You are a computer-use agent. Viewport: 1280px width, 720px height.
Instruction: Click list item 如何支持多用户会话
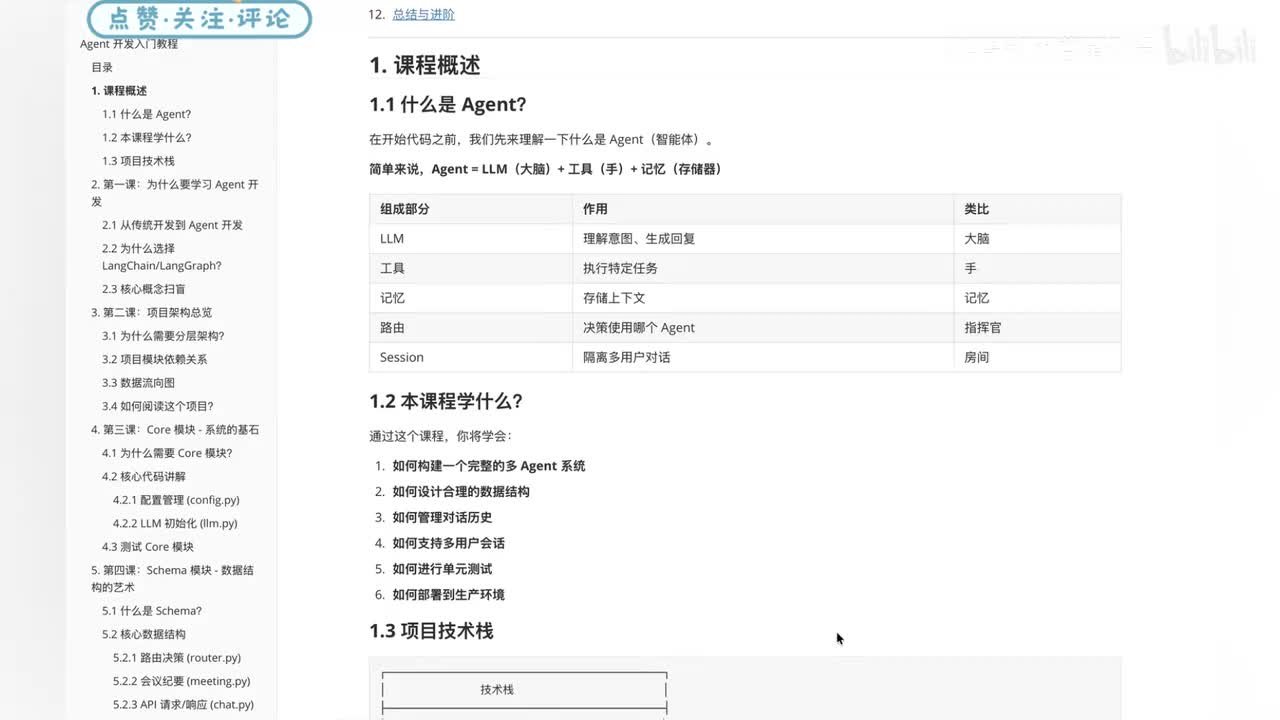tap(449, 543)
